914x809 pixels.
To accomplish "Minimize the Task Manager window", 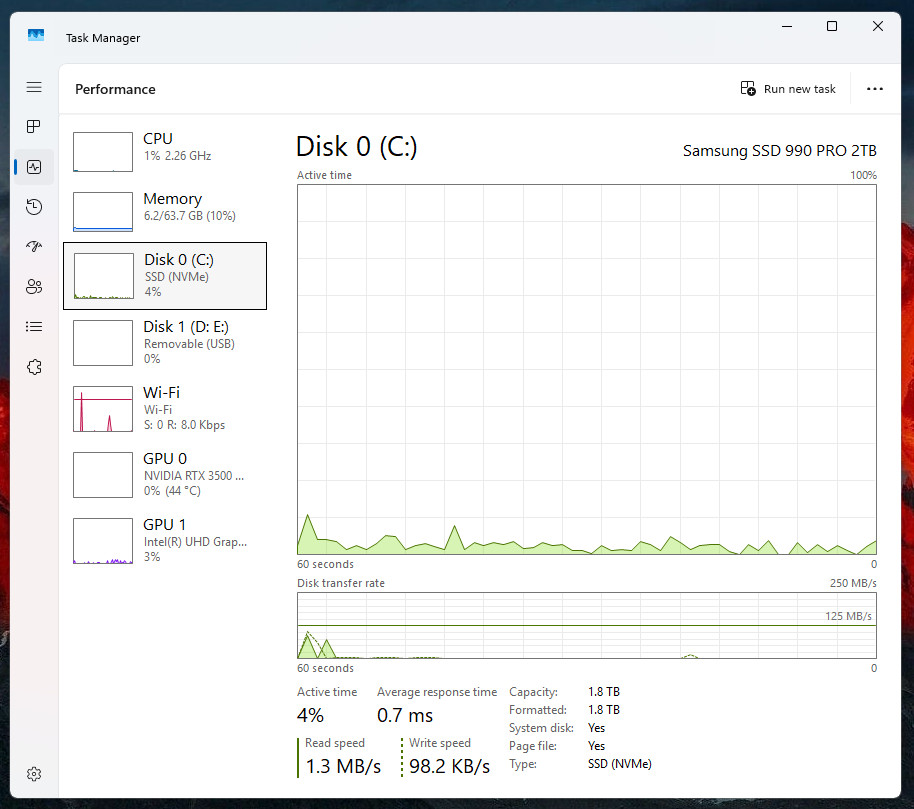I will pyautogui.click(x=787, y=26).
